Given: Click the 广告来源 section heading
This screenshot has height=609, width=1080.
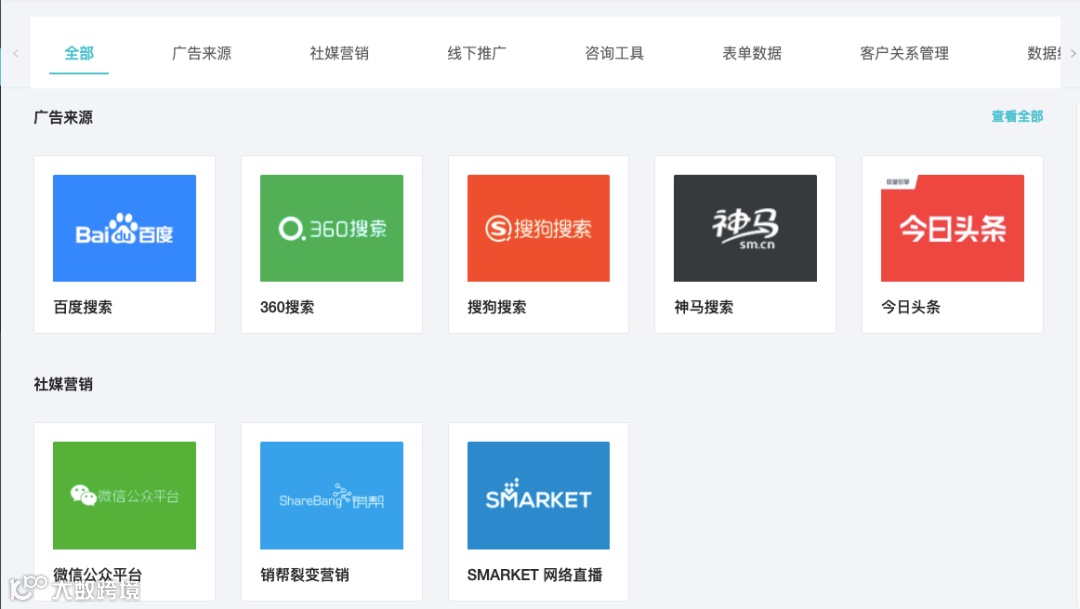Looking at the screenshot, I should coord(63,118).
